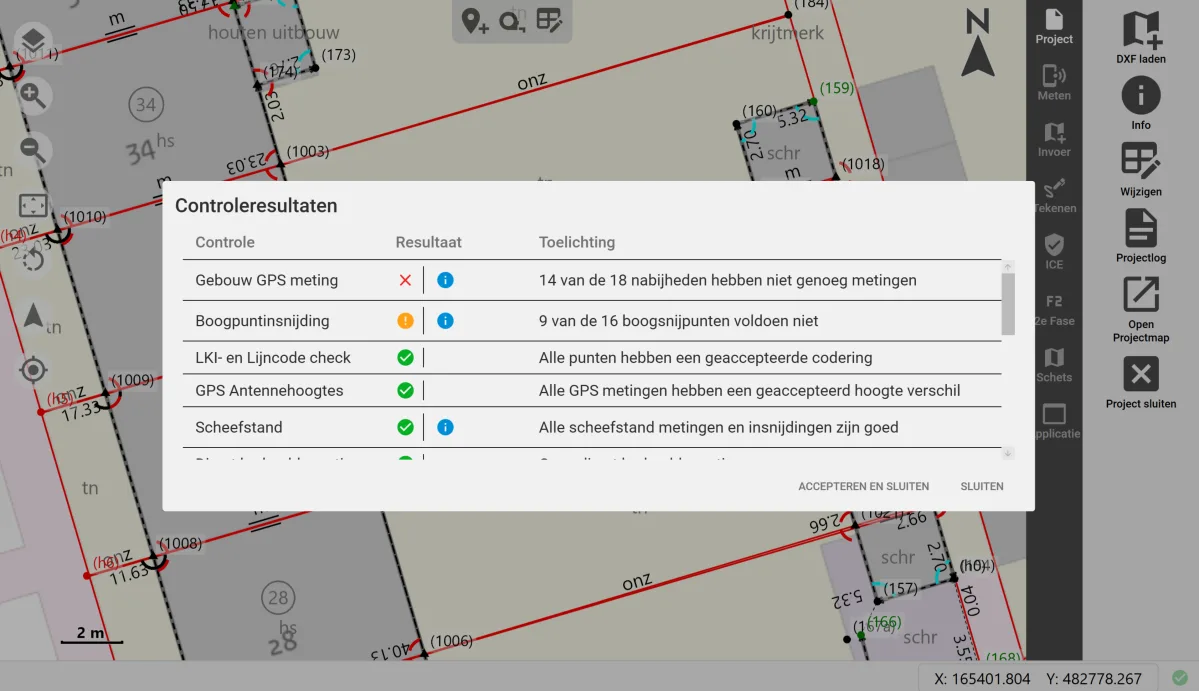Select the Gebouw GPS meting row label

pyautogui.click(x=266, y=280)
